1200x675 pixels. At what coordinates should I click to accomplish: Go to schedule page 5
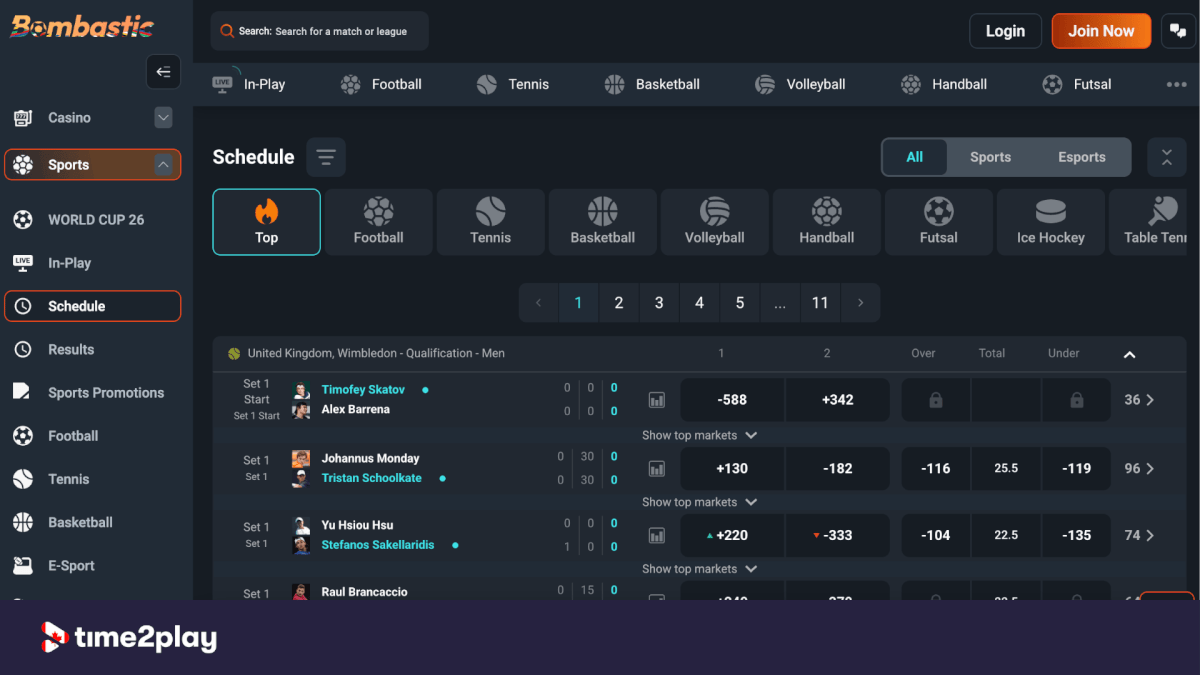pos(740,303)
